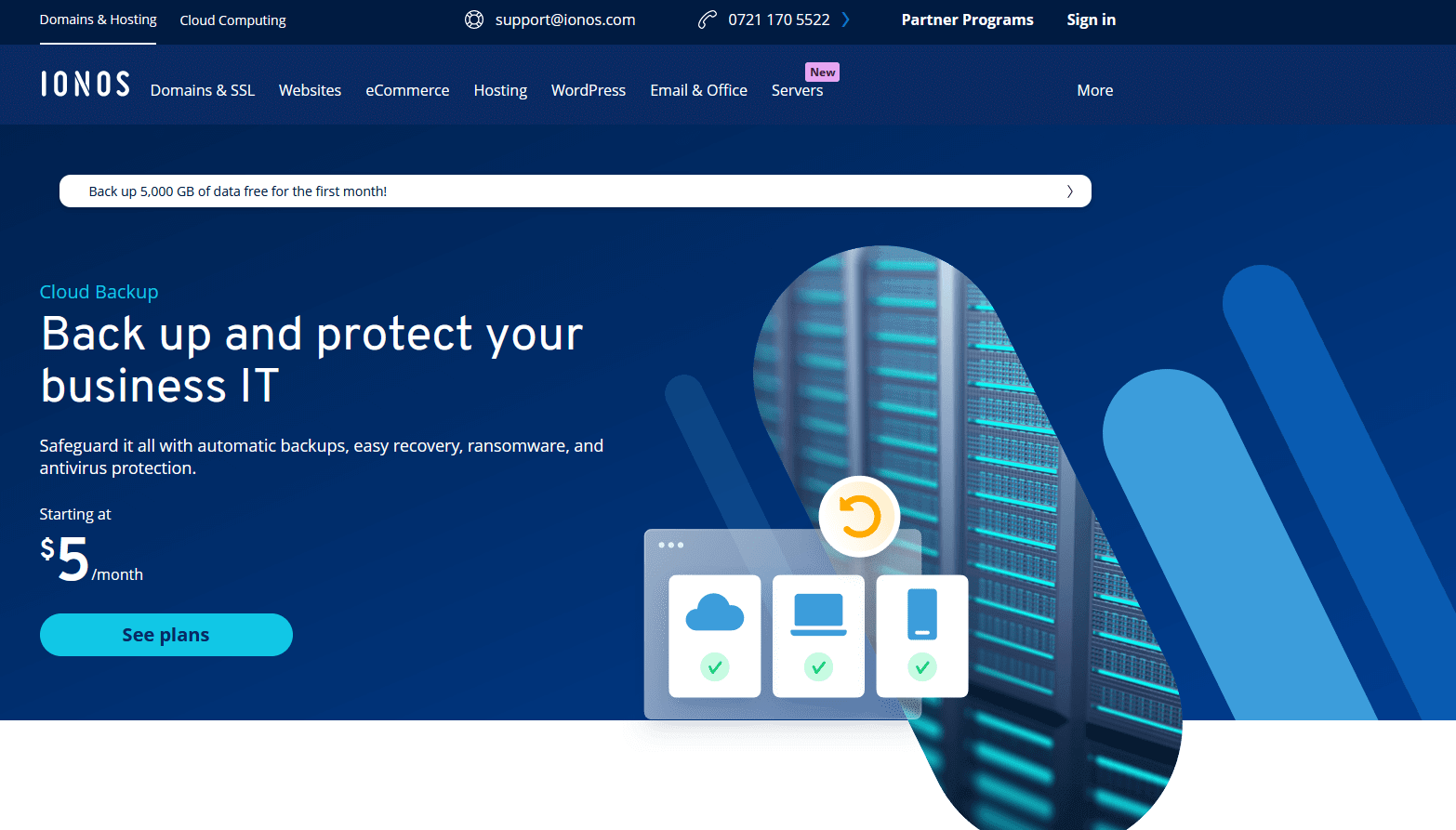This screenshot has height=830, width=1456.
Task: Click the See plans button
Action: pyautogui.click(x=166, y=635)
